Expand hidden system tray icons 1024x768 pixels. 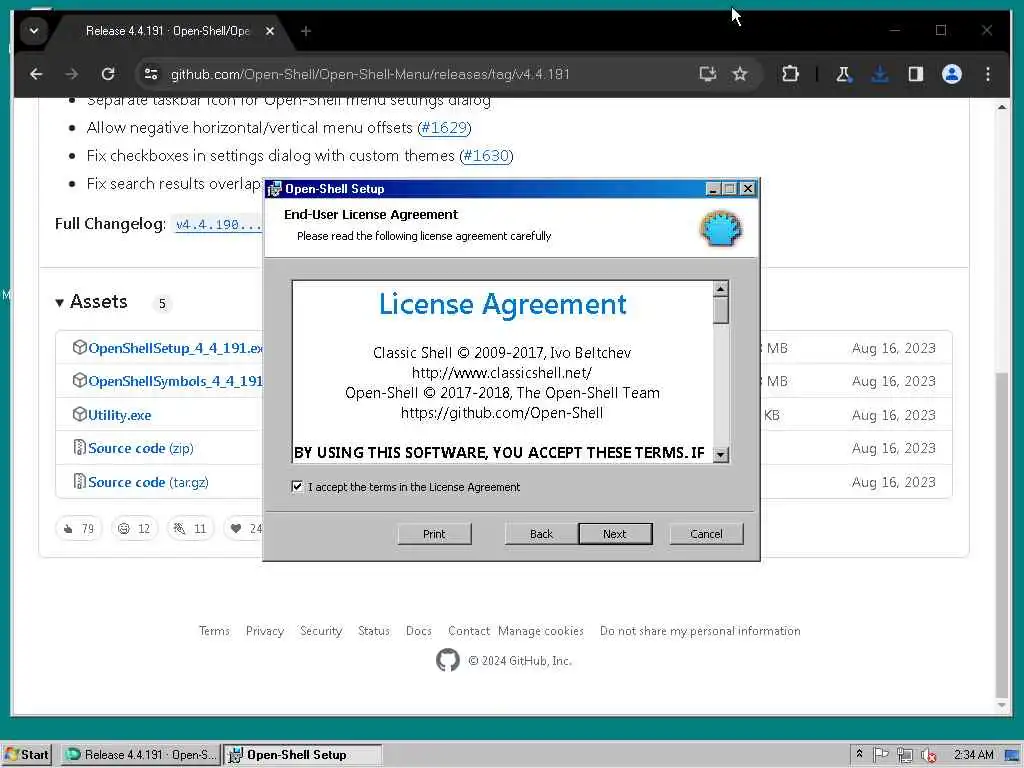tap(859, 754)
